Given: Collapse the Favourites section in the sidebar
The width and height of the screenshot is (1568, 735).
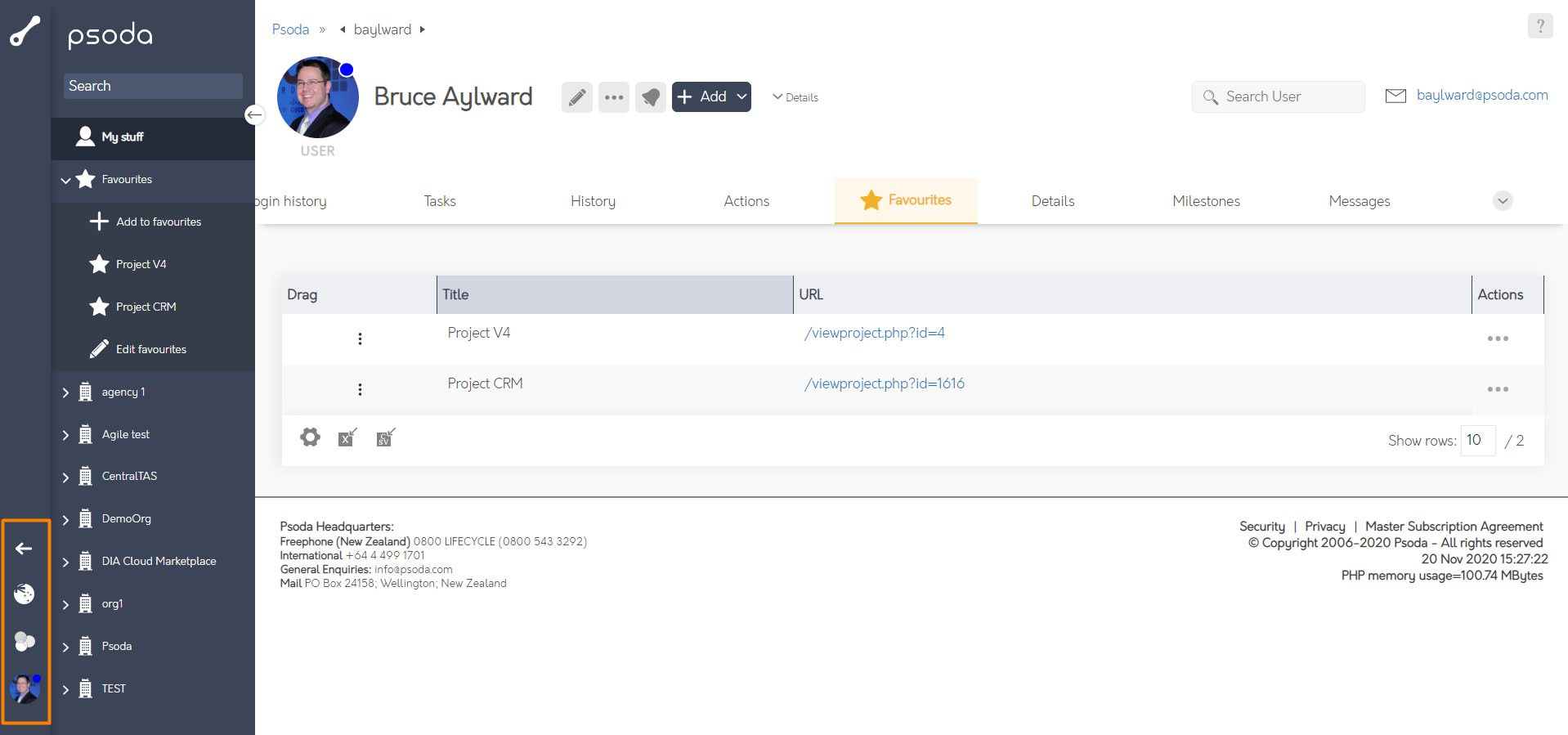Looking at the screenshot, I should click(x=66, y=180).
